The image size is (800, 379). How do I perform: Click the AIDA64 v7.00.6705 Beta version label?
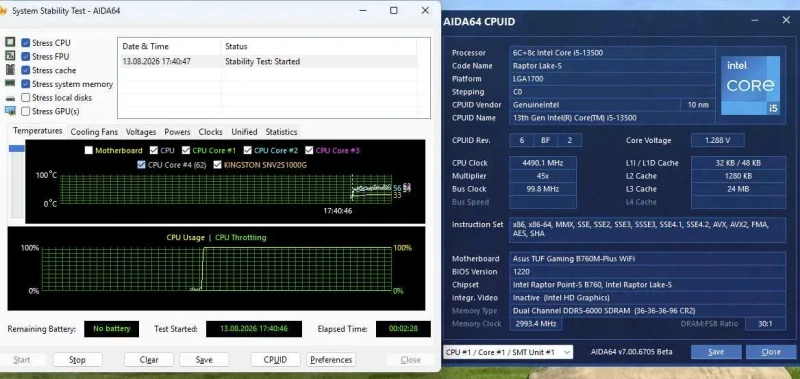(632, 352)
